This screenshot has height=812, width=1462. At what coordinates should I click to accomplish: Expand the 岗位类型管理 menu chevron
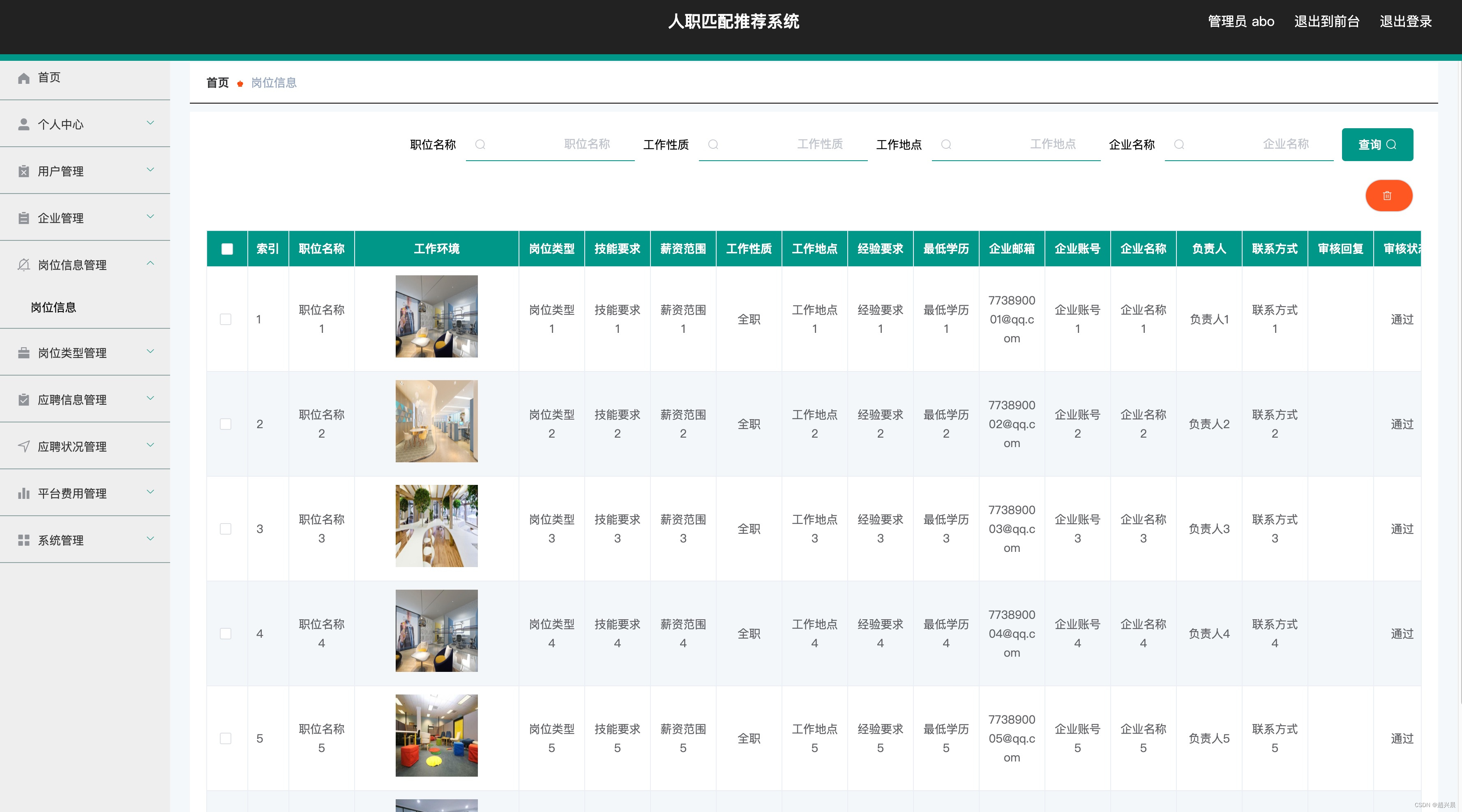tap(150, 352)
